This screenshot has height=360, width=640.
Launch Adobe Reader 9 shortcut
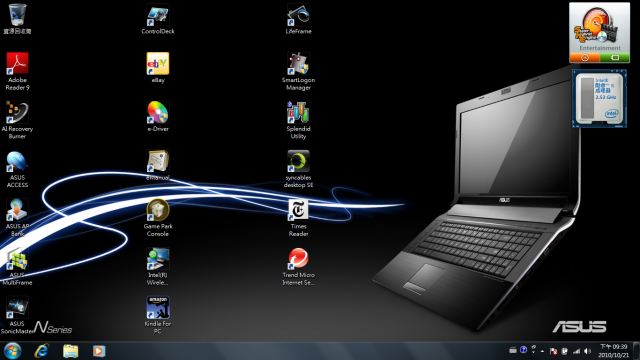coord(17,71)
